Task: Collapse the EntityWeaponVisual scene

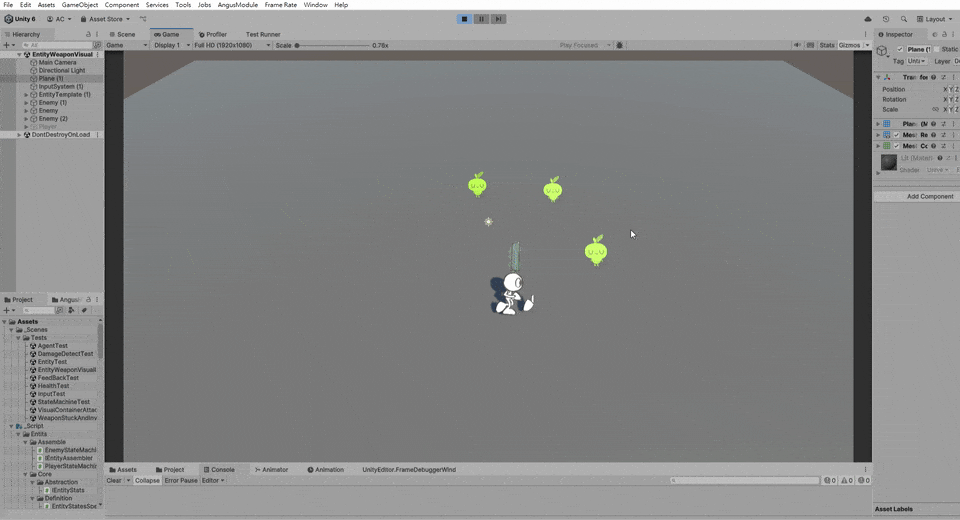Action: coord(19,55)
